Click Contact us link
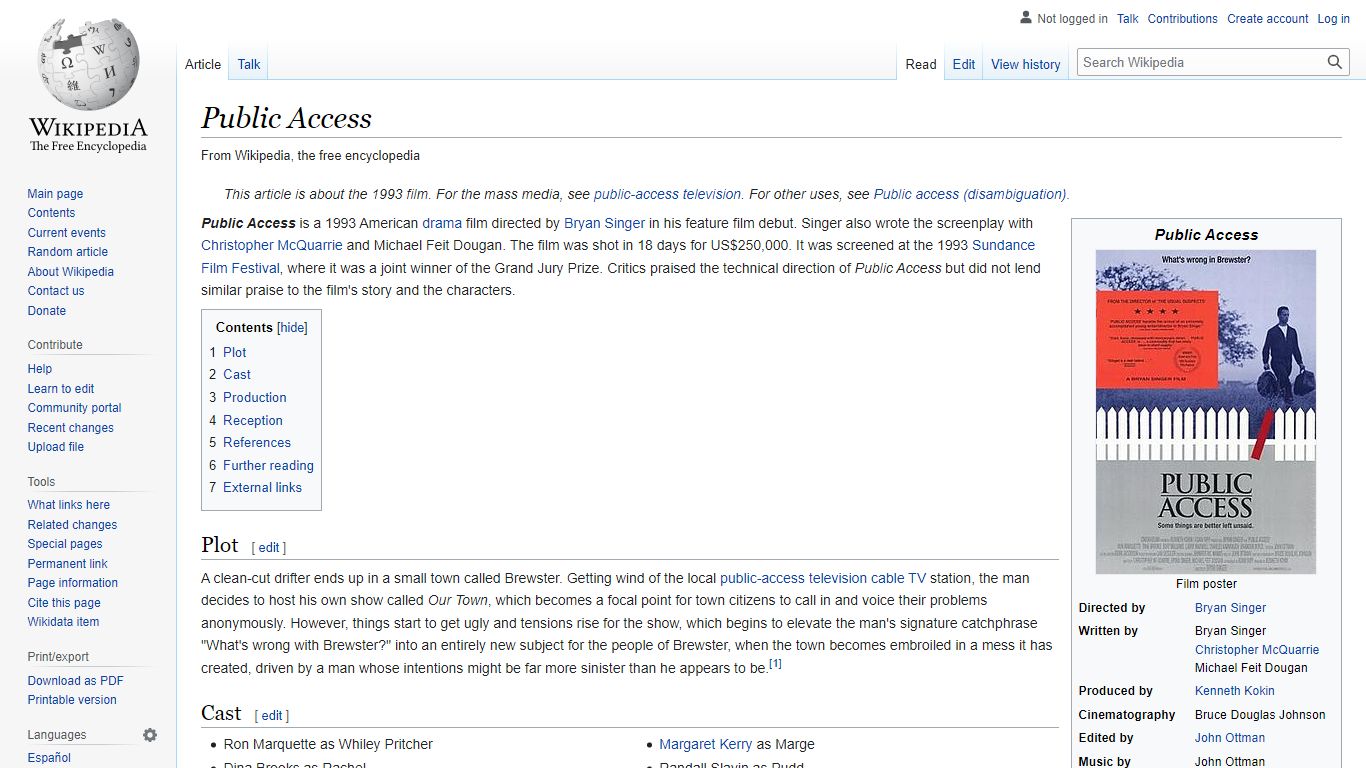 [x=55, y=291]
